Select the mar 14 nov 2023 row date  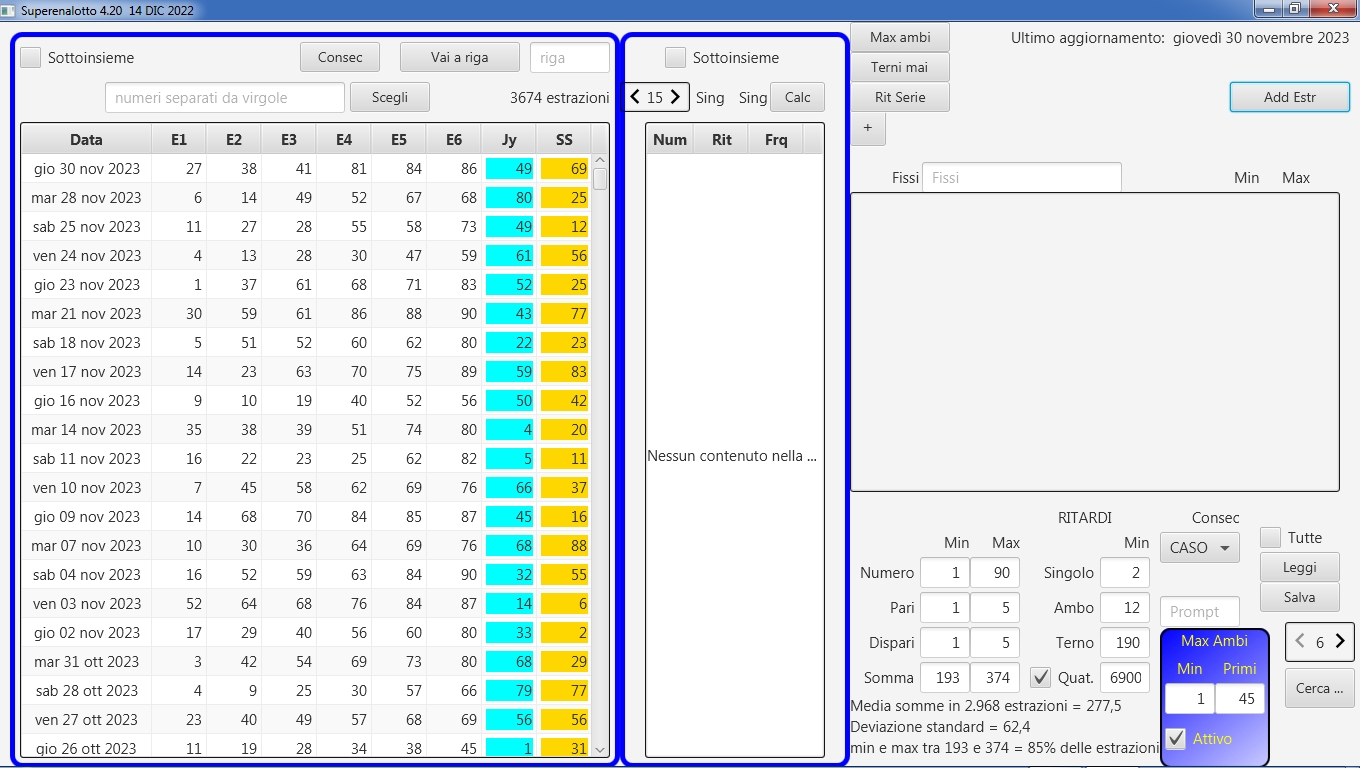[x=86, y=430]
